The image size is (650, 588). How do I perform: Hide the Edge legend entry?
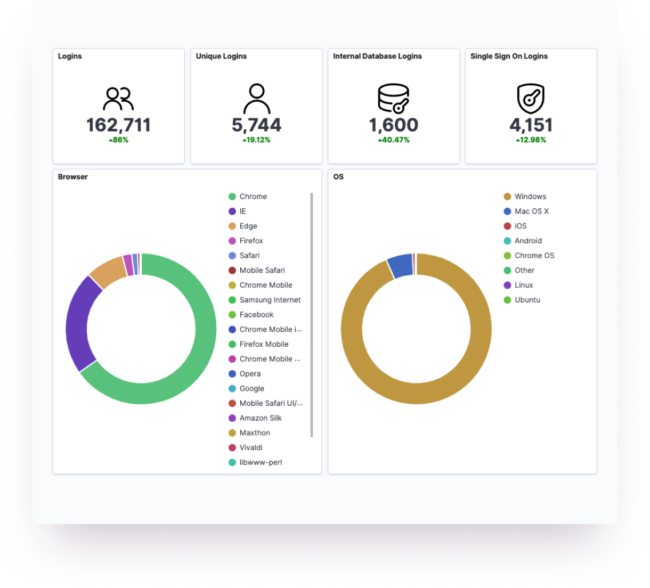[x=248, y=226]
